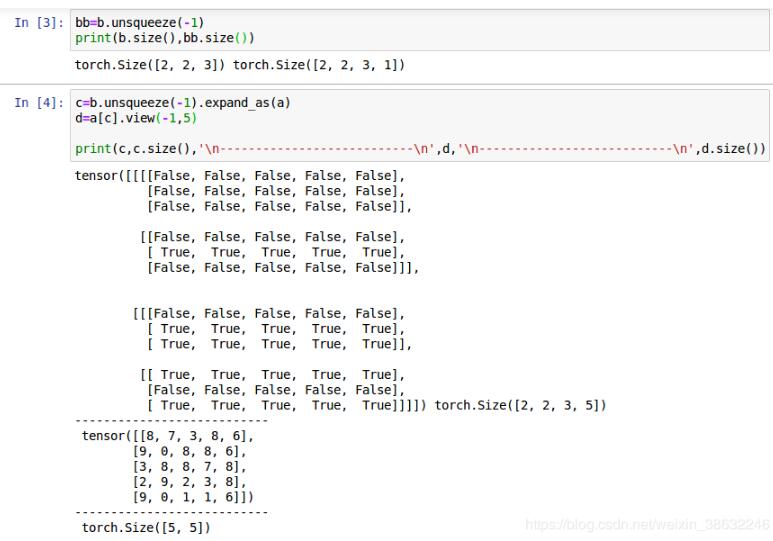773x541 pixels.
Task: Click the dashed separator above tensor([[8, 7...
Action: [171, 420]
